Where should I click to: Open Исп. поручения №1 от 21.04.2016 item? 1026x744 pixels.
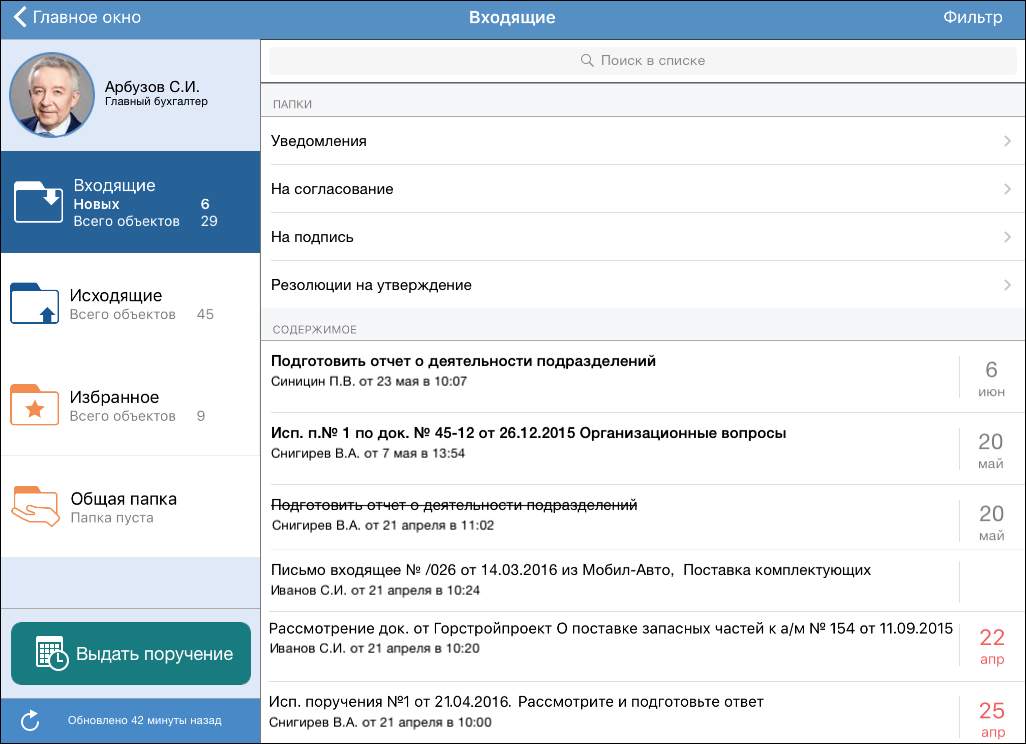coord(643,713)
